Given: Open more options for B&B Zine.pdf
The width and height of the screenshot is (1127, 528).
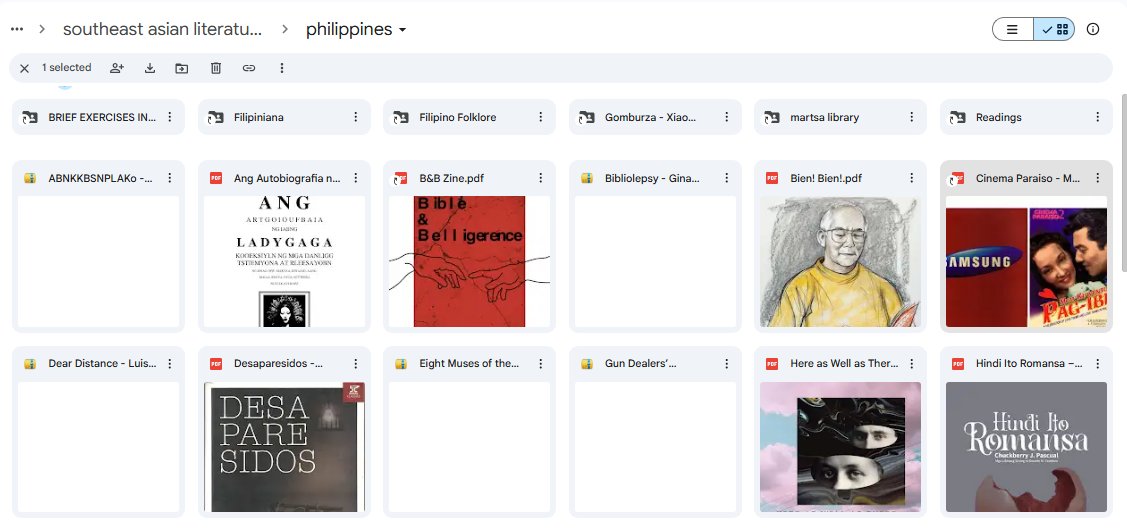Looking at the screenshot, I should tap(540, 178).
